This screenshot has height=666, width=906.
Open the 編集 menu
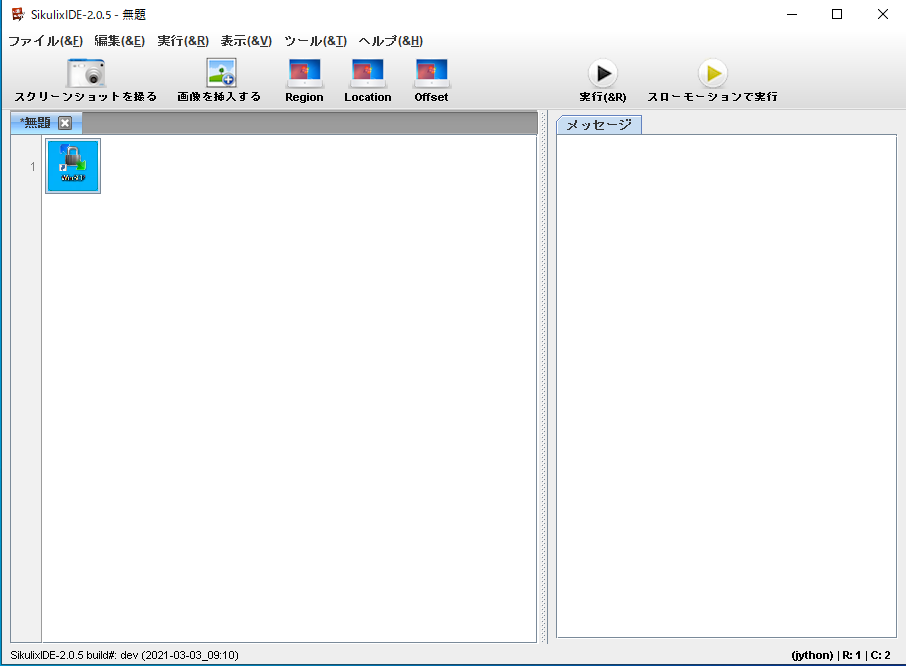(x=119, y=41)
